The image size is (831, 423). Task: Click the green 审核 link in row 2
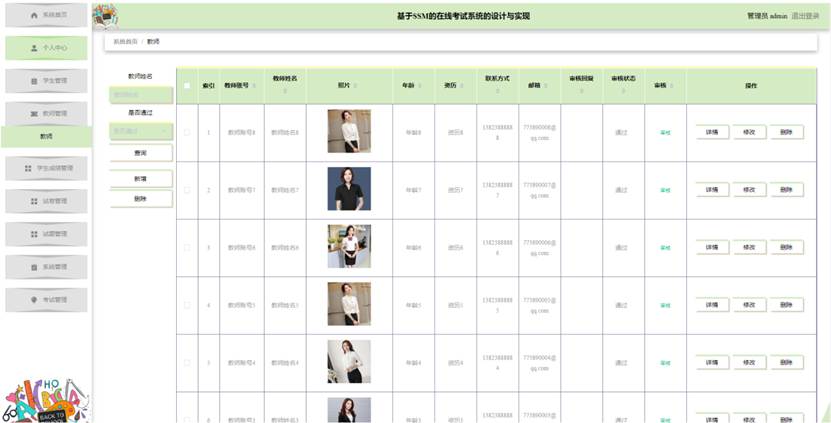pos(665,190)
